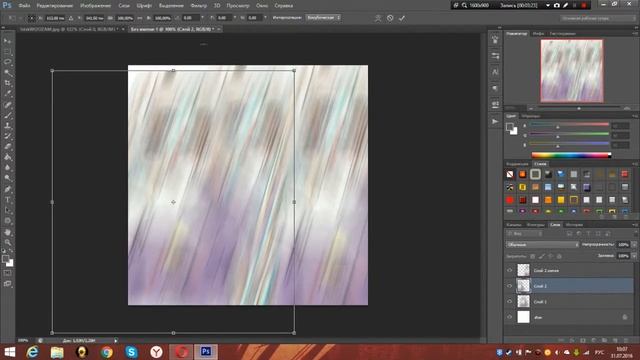
Task: Toggle lock transparent pixels in Layers panel
Action: 533,256
